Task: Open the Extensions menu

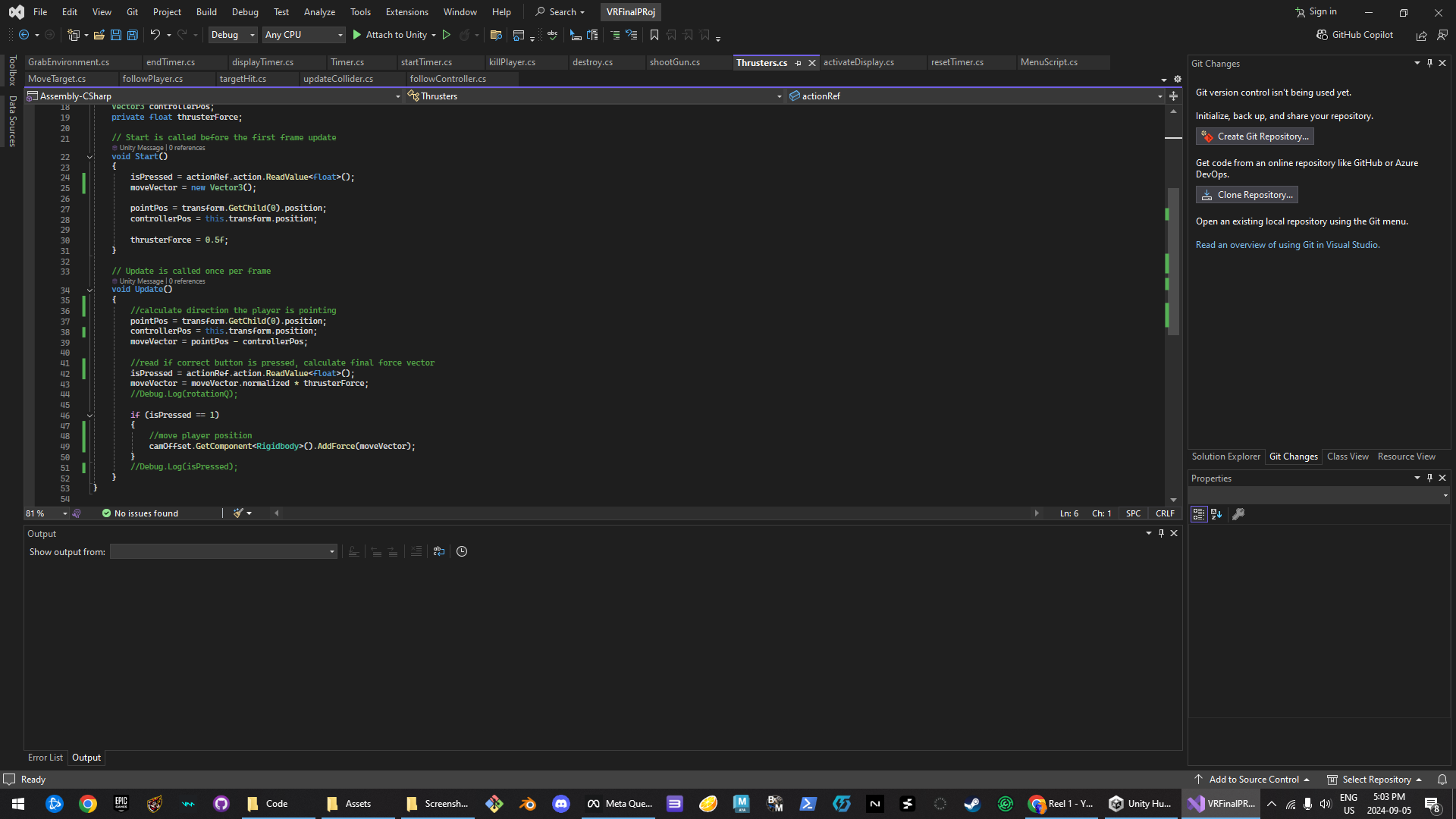Action: tap(406, 11)
